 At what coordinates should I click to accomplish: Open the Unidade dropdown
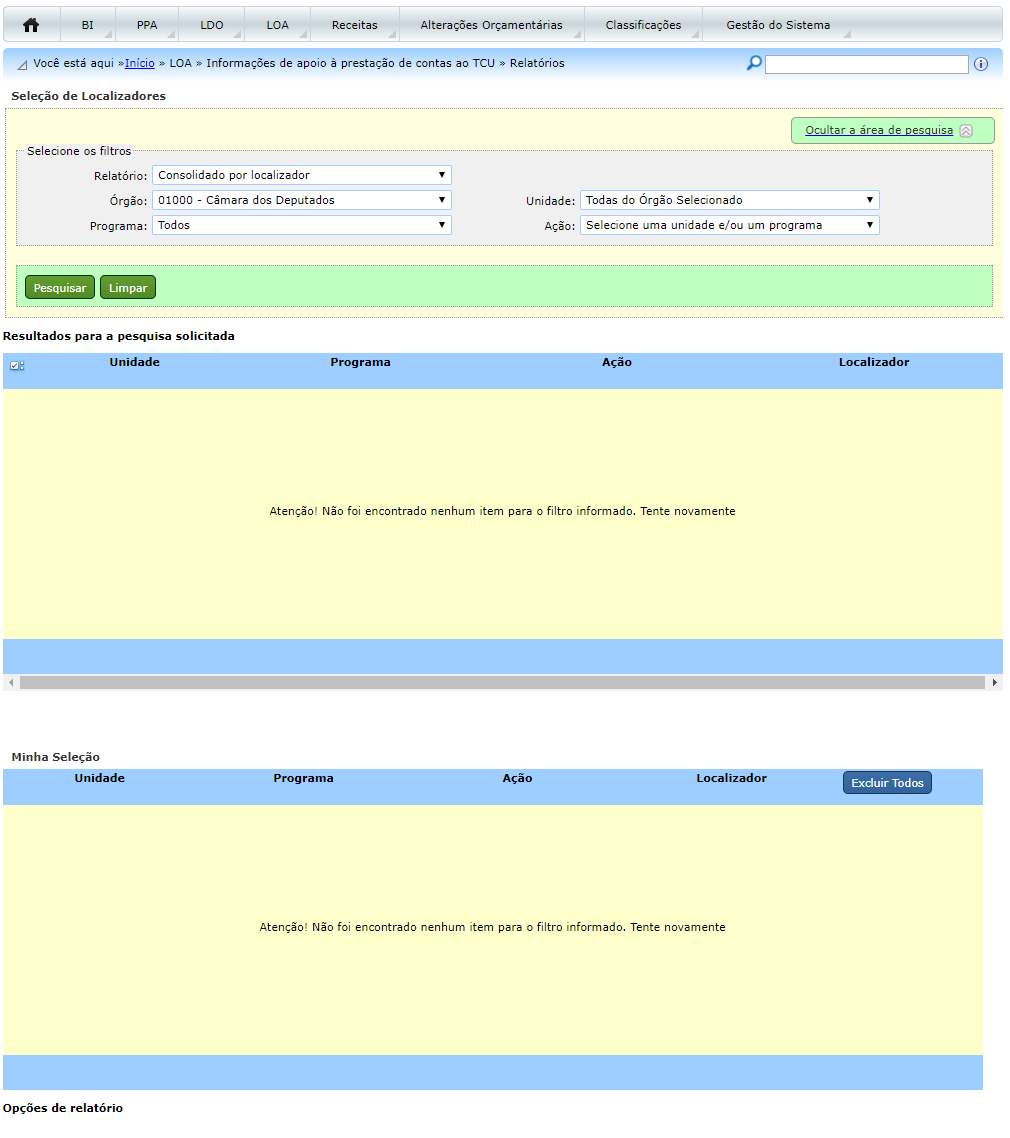(729, 200)
